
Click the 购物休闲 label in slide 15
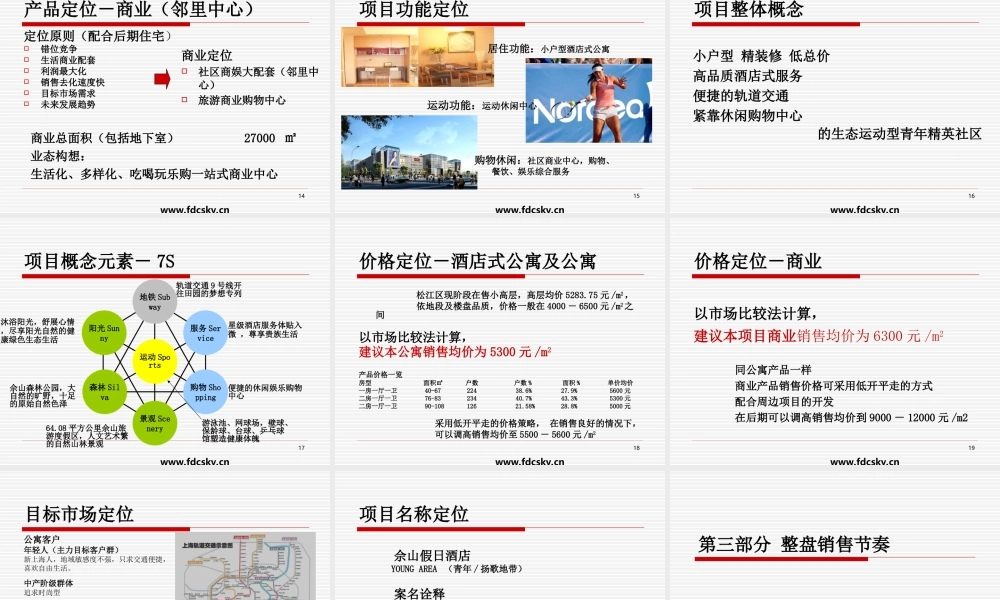point(497,160)
